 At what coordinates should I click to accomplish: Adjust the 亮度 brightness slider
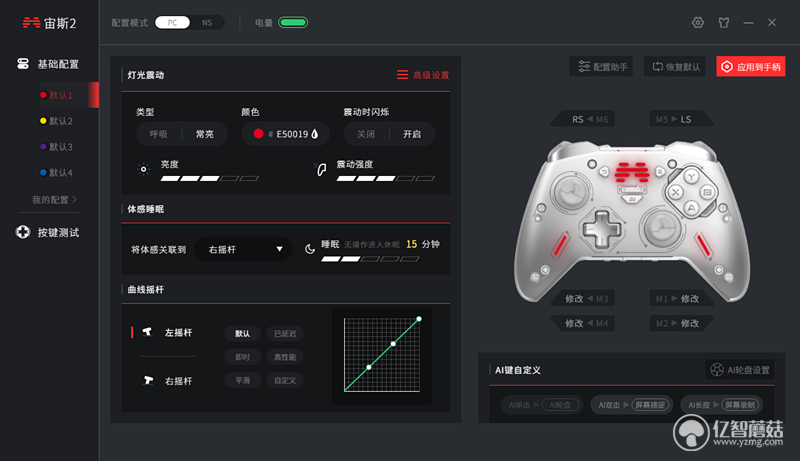click(x=210, y=178)
